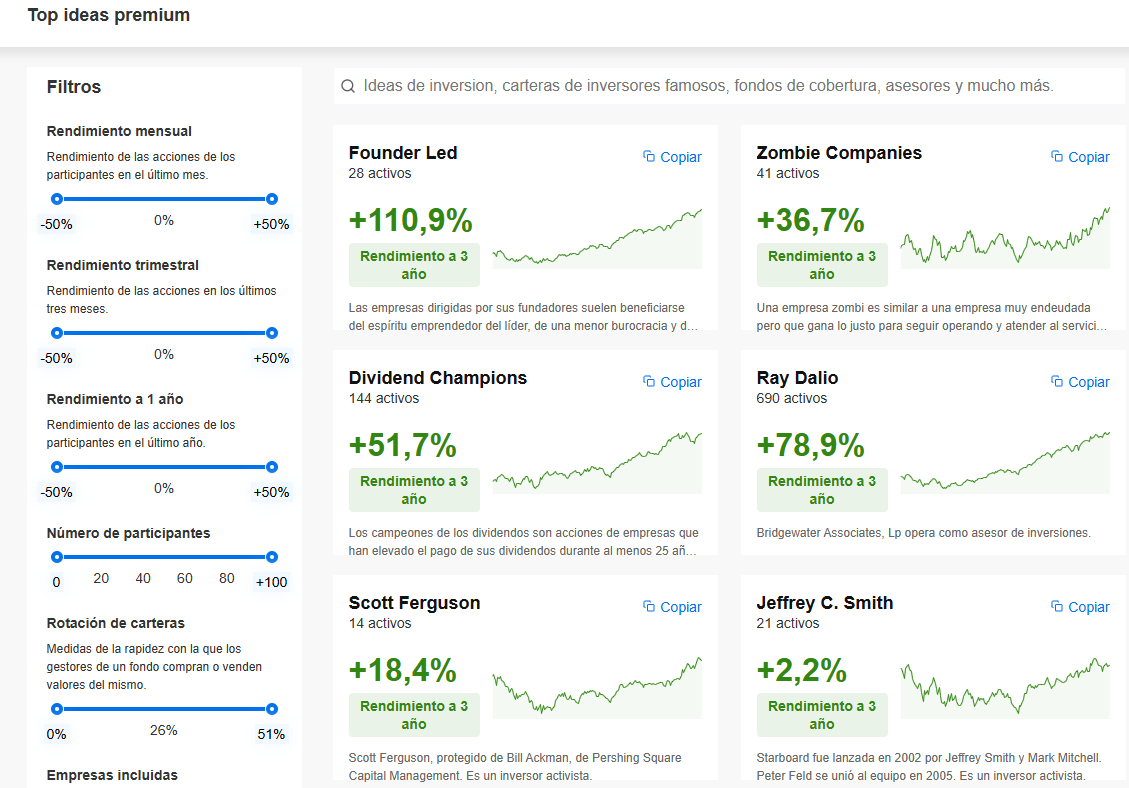Click left handle of Rendimiento trimestral slider
This screenshot has width=1129, height=788.
[57, 333]
